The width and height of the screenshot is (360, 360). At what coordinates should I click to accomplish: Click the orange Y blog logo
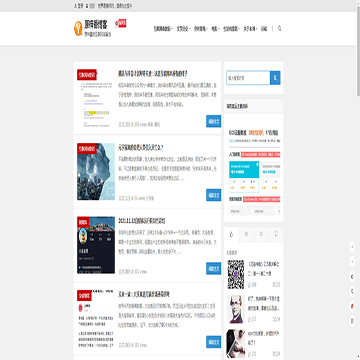(x=78, y=28)
